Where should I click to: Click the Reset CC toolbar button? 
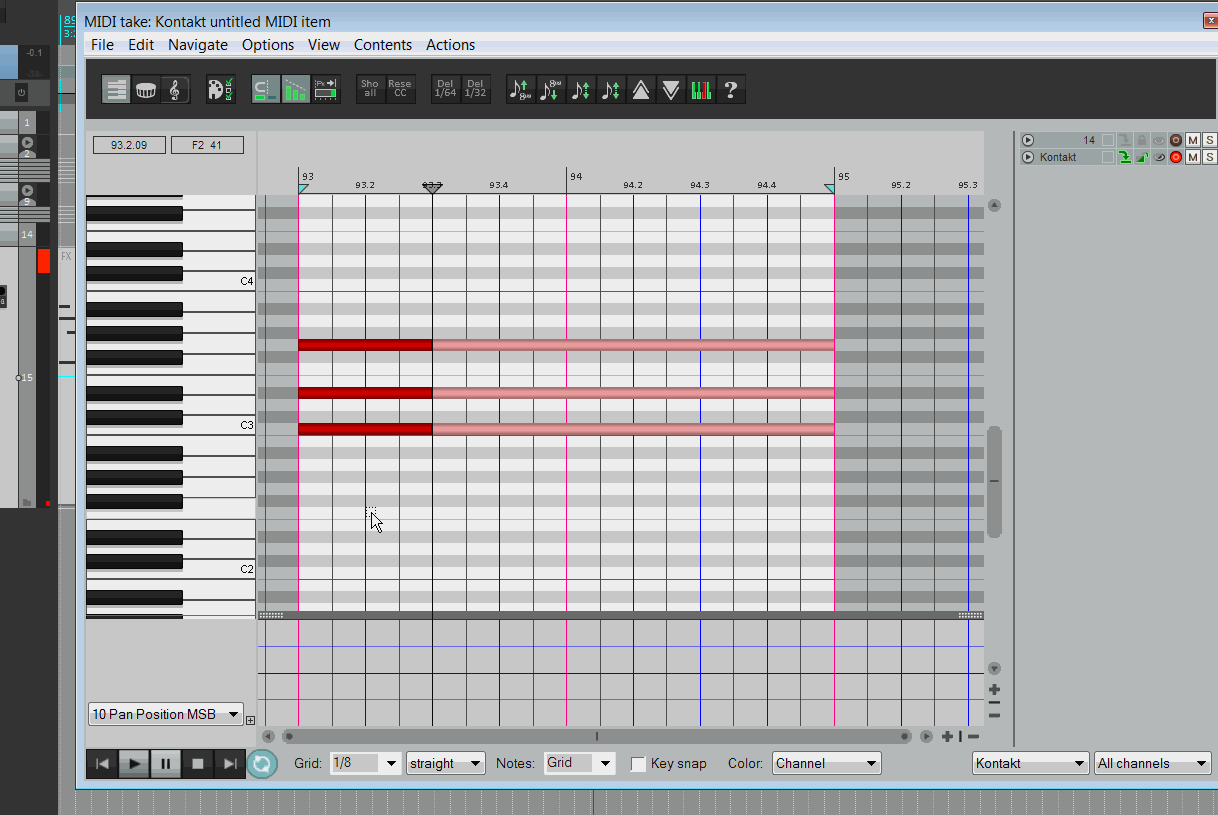click(400, 90)
